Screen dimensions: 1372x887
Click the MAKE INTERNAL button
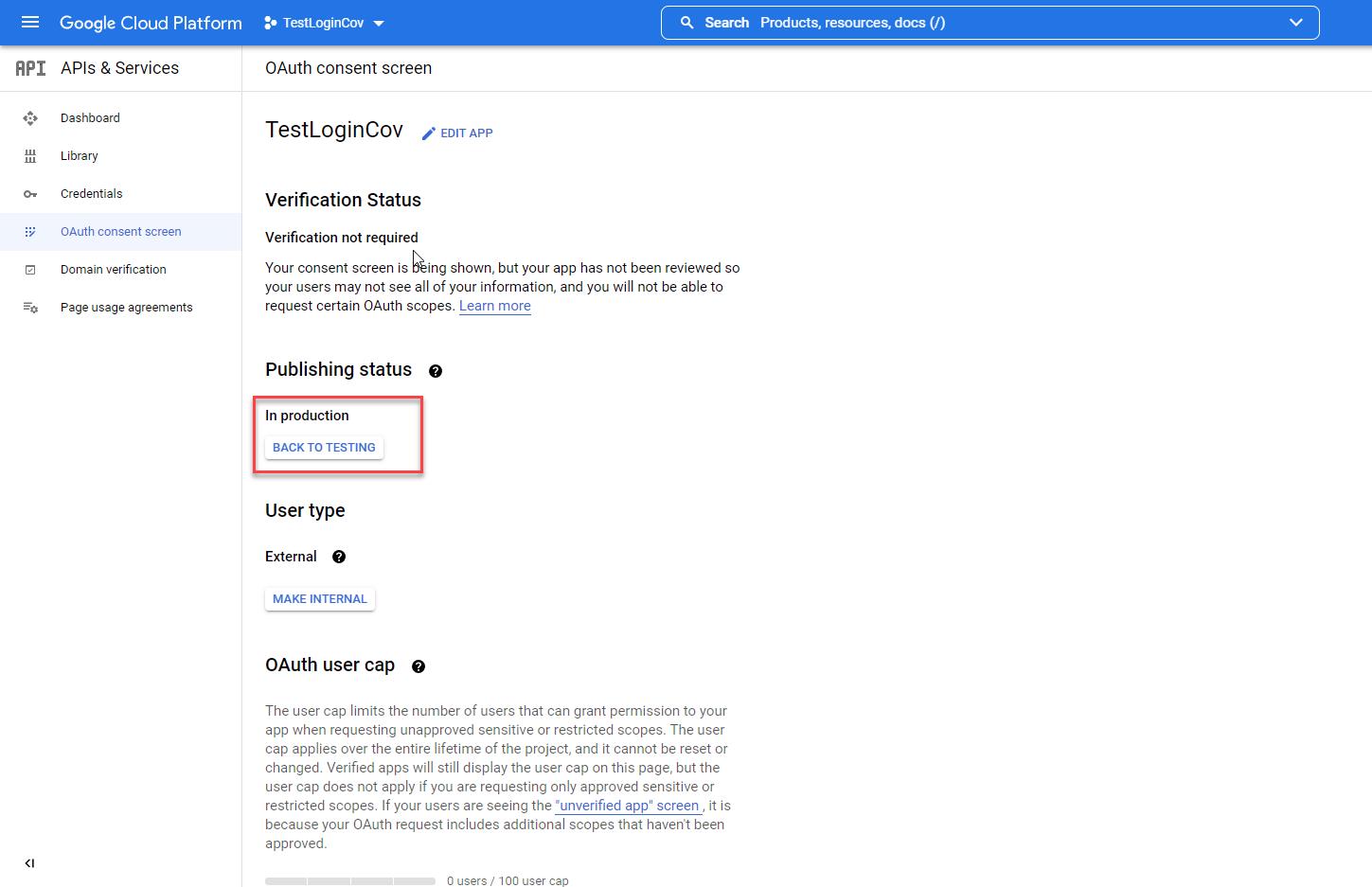320,599
